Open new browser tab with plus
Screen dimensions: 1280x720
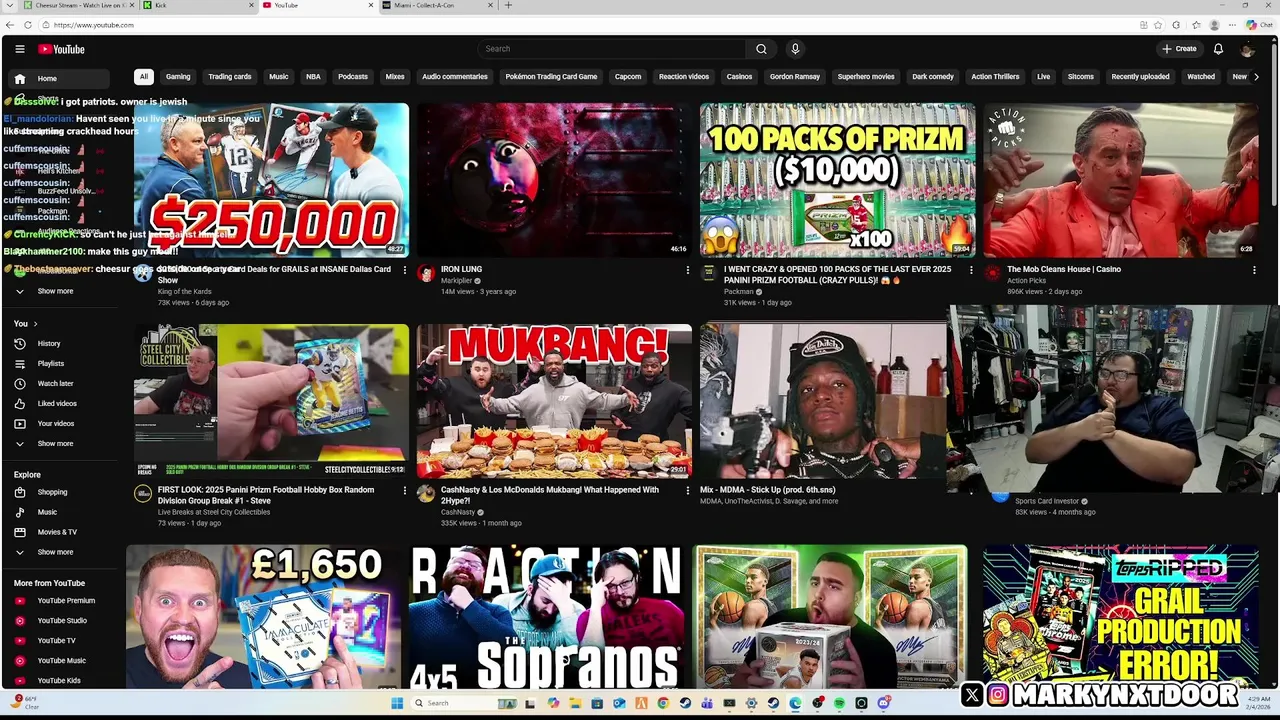pyautogui.click(x=508, y=5)
